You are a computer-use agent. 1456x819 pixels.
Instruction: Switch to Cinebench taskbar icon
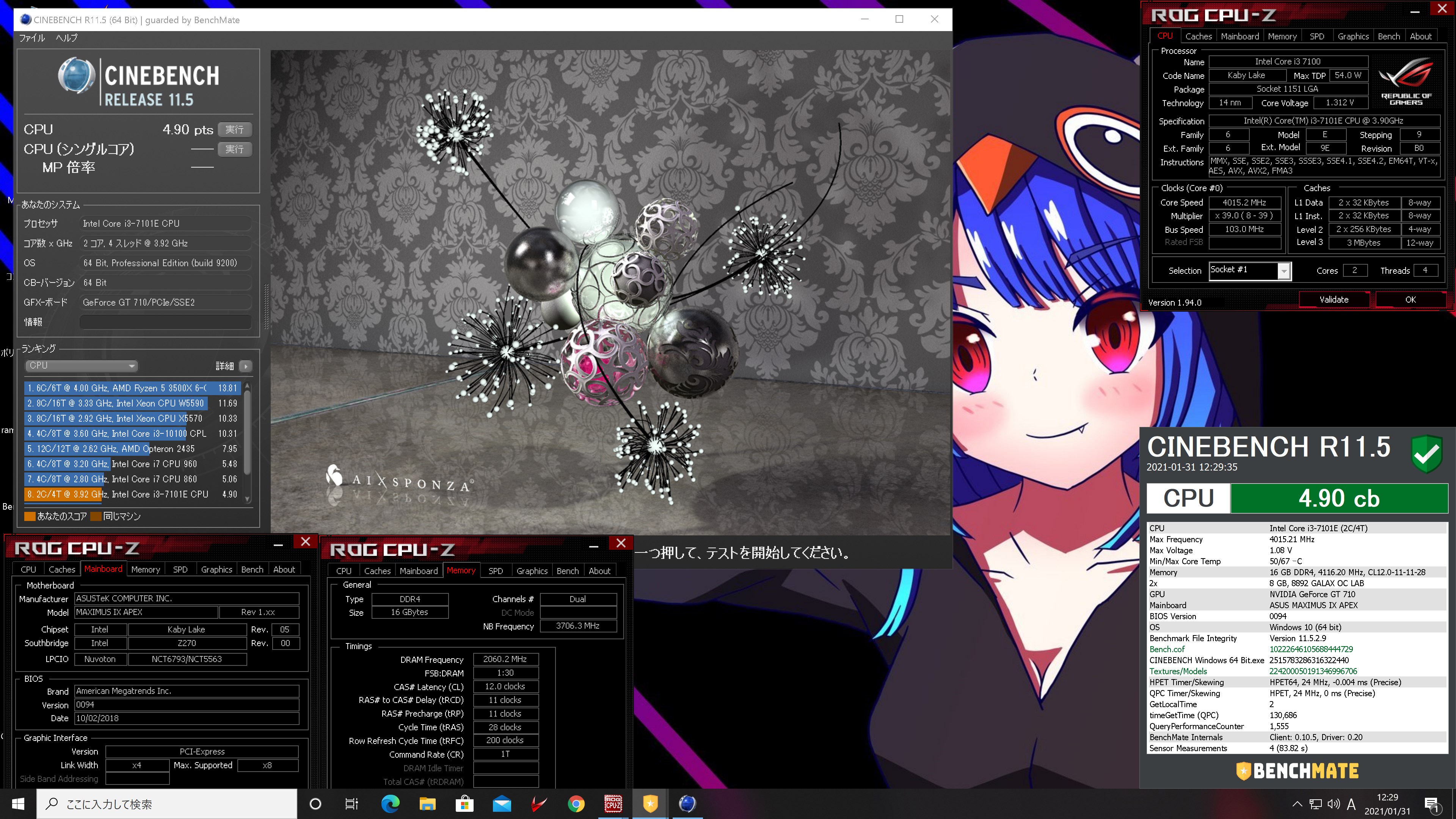[x=687, y=804]
